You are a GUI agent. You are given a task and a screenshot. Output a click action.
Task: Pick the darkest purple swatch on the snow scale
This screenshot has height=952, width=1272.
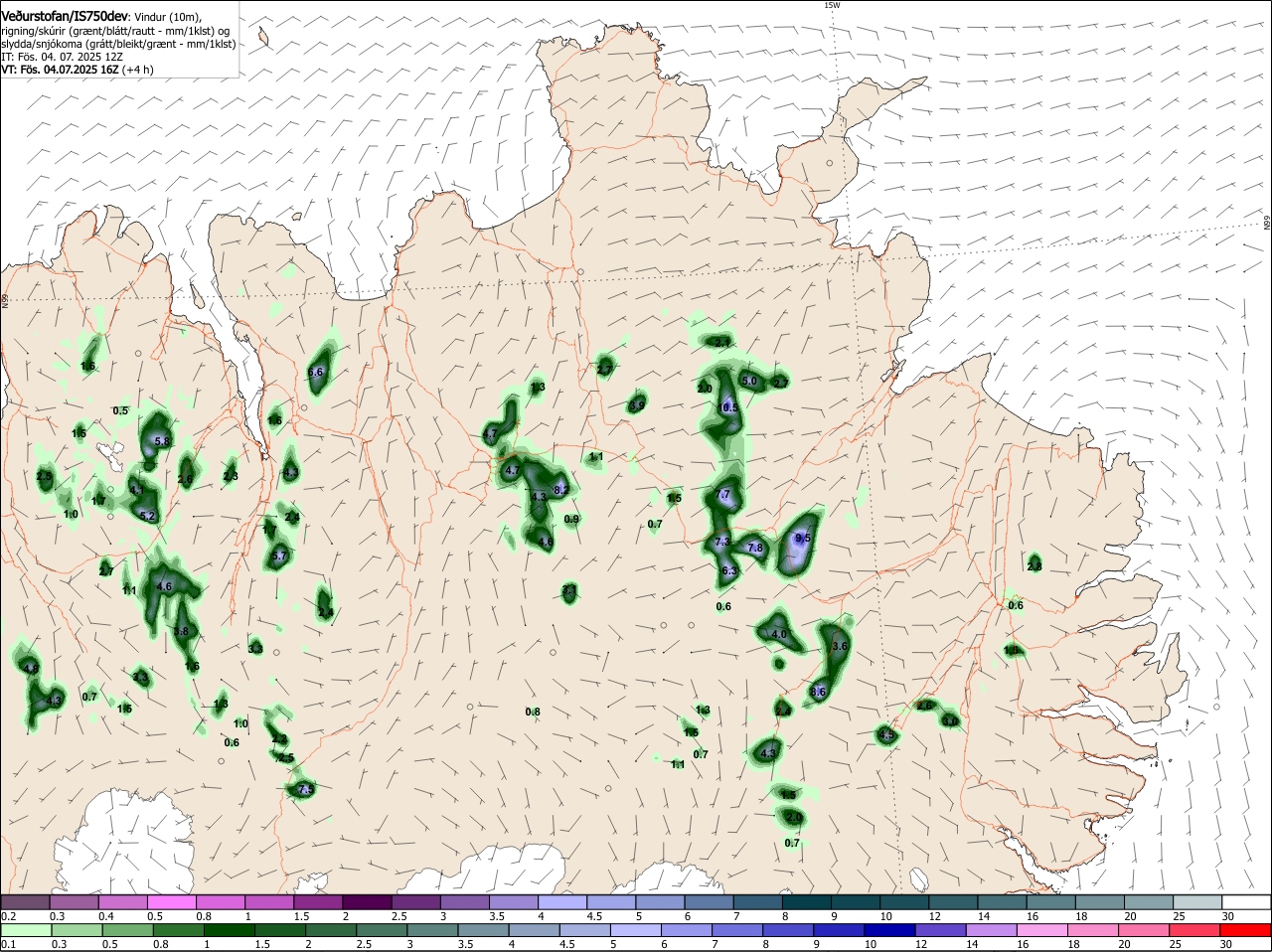(366, 901)
